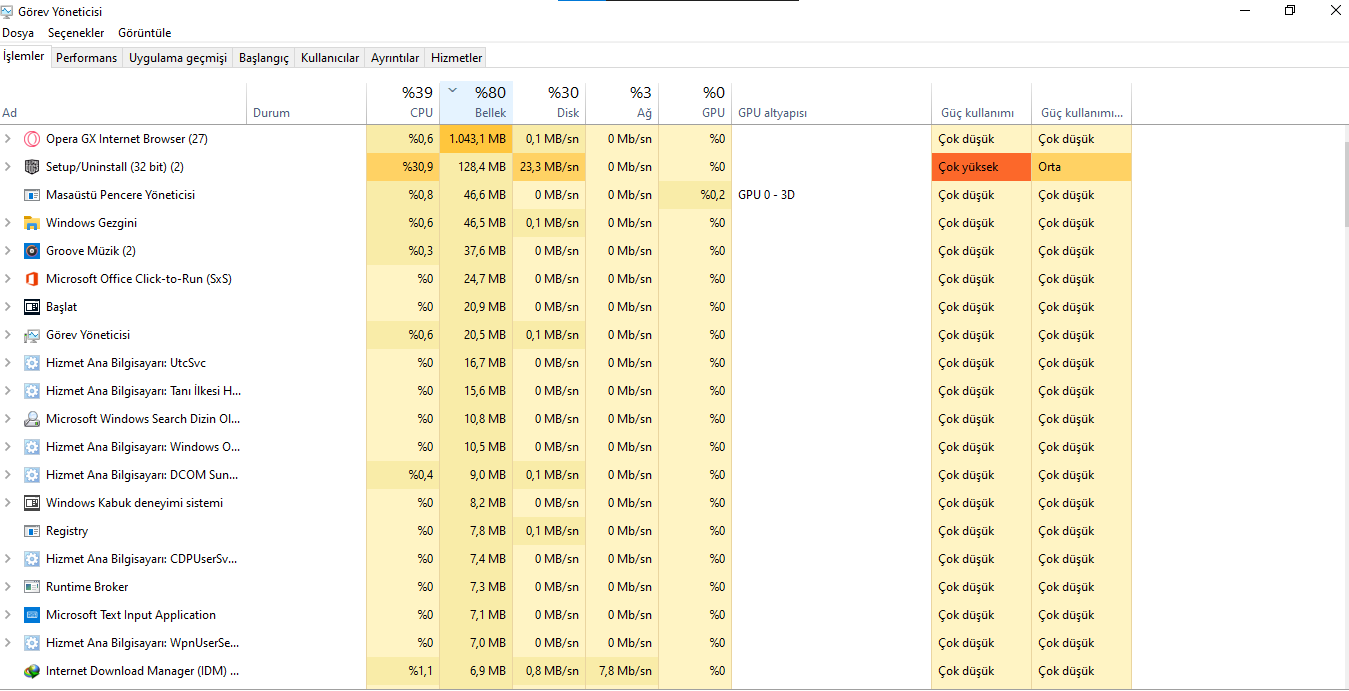Click the Registry process icon
This screenshot has height=691, width=1349.
click(x=32, y=531)
